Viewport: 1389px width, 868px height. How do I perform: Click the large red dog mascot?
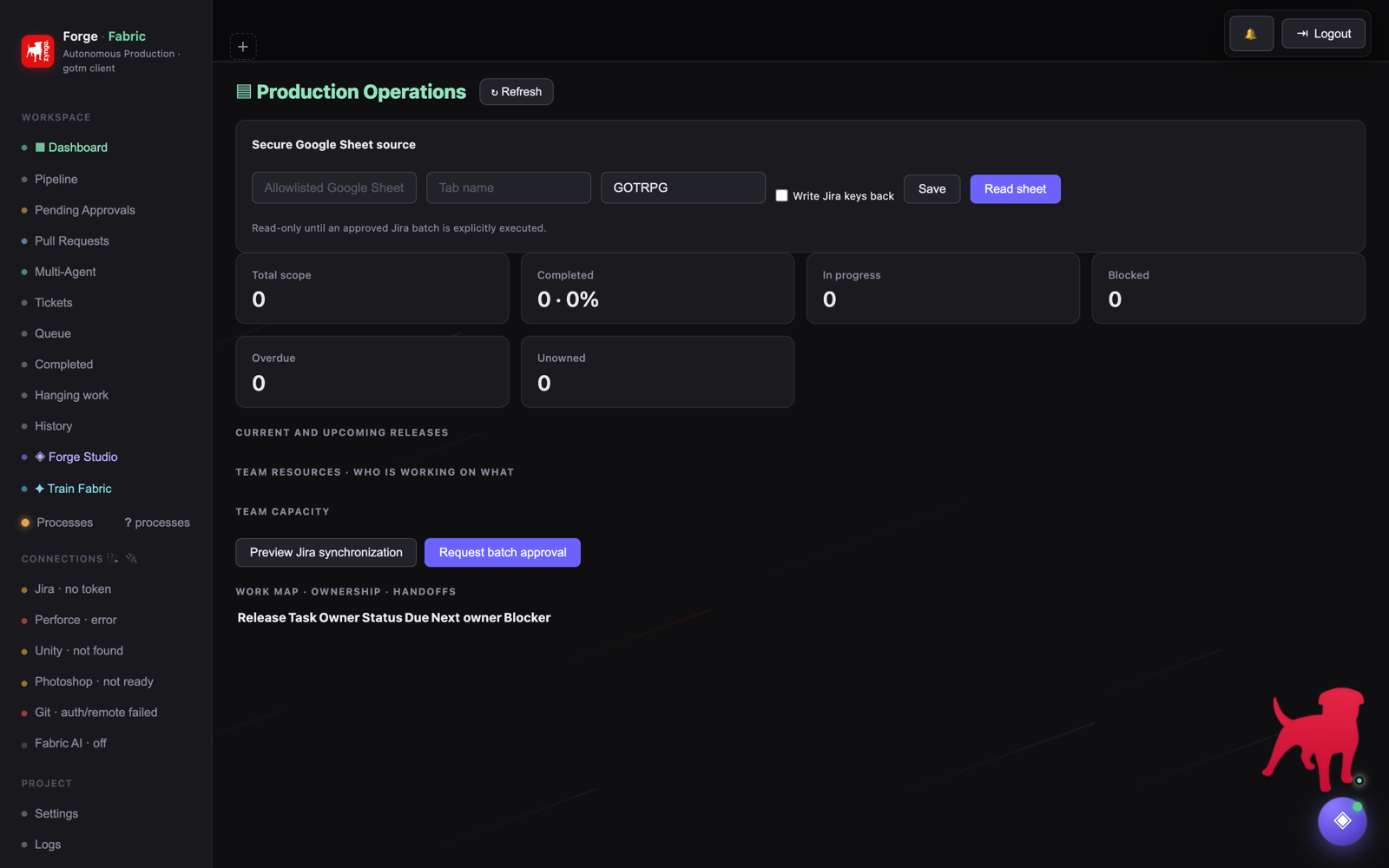coord(1314,739)
